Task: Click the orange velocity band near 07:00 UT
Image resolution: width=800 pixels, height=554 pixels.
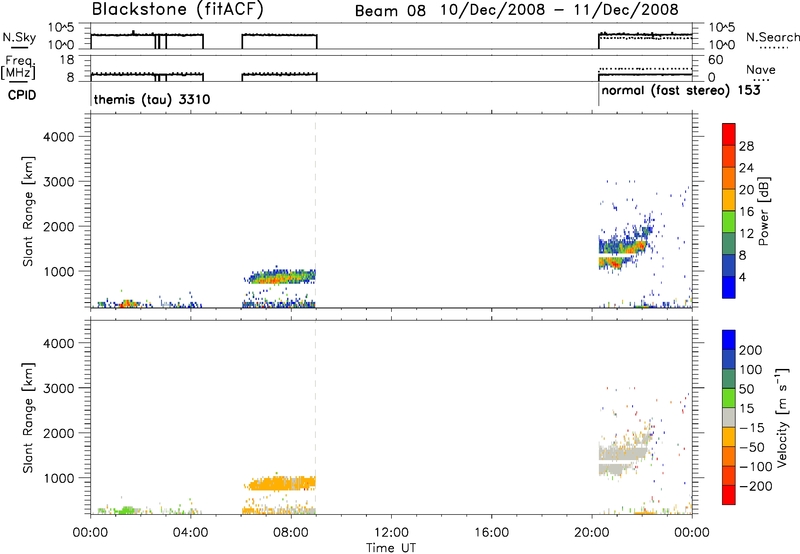Action: coord(281,483)
